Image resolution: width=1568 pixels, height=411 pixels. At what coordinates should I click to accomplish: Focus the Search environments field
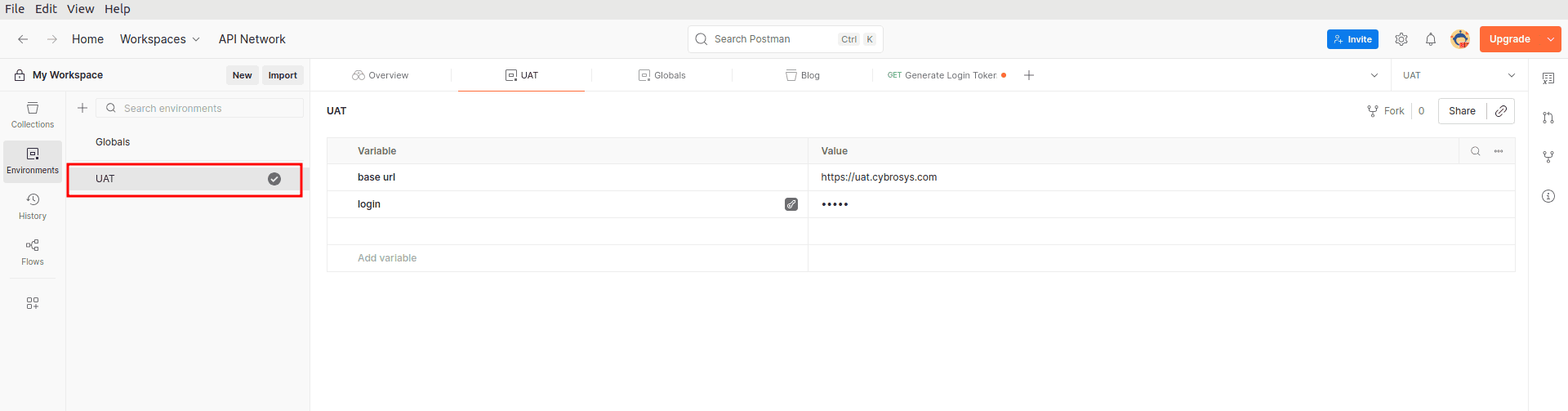(x=199, y=108)
